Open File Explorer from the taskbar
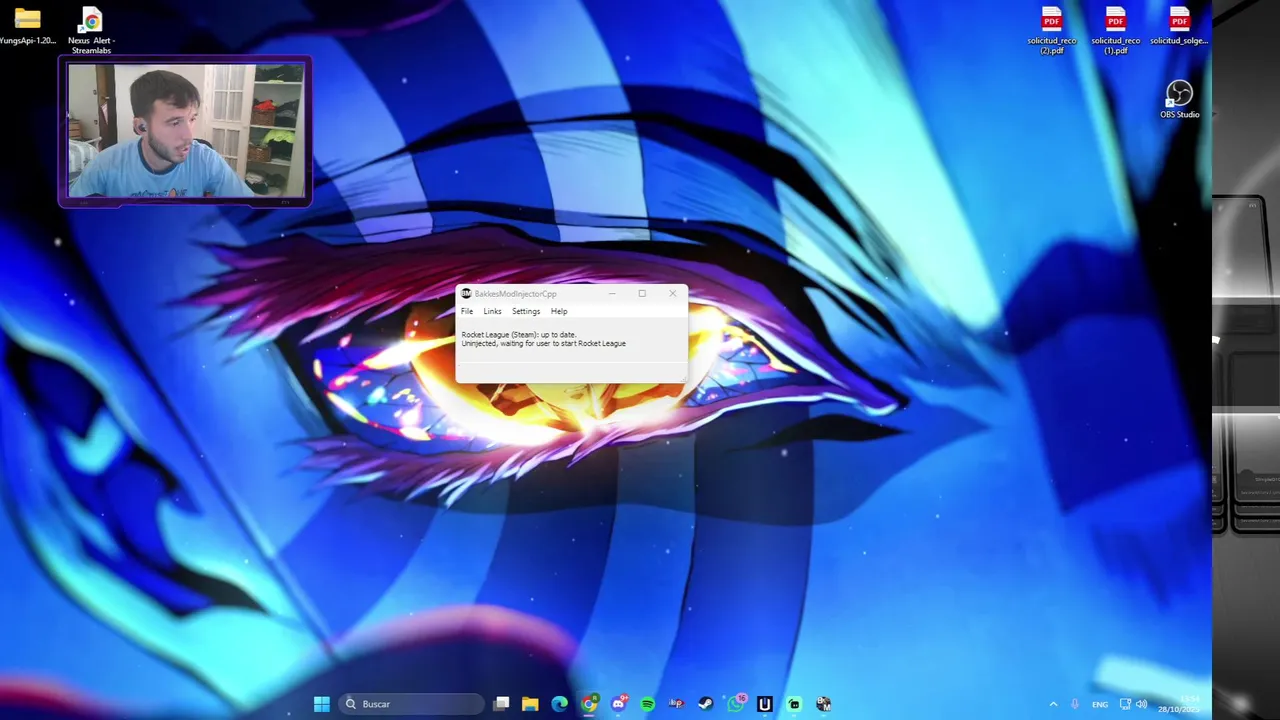This screenshot has height=720, width=1280. click(530, 704)
